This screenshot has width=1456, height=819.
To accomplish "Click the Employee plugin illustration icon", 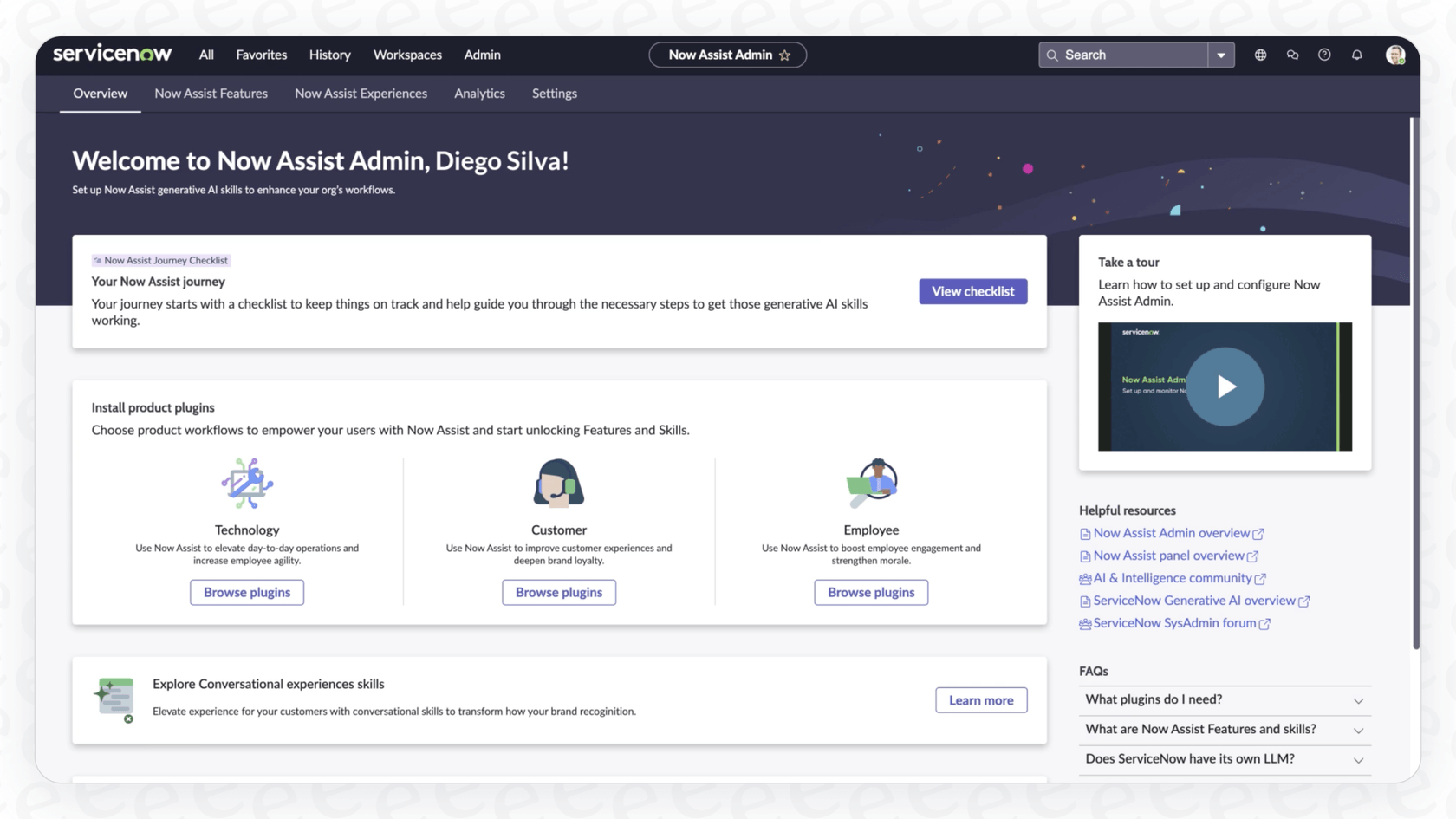I will pyautogui.click(x=871, y=483).
